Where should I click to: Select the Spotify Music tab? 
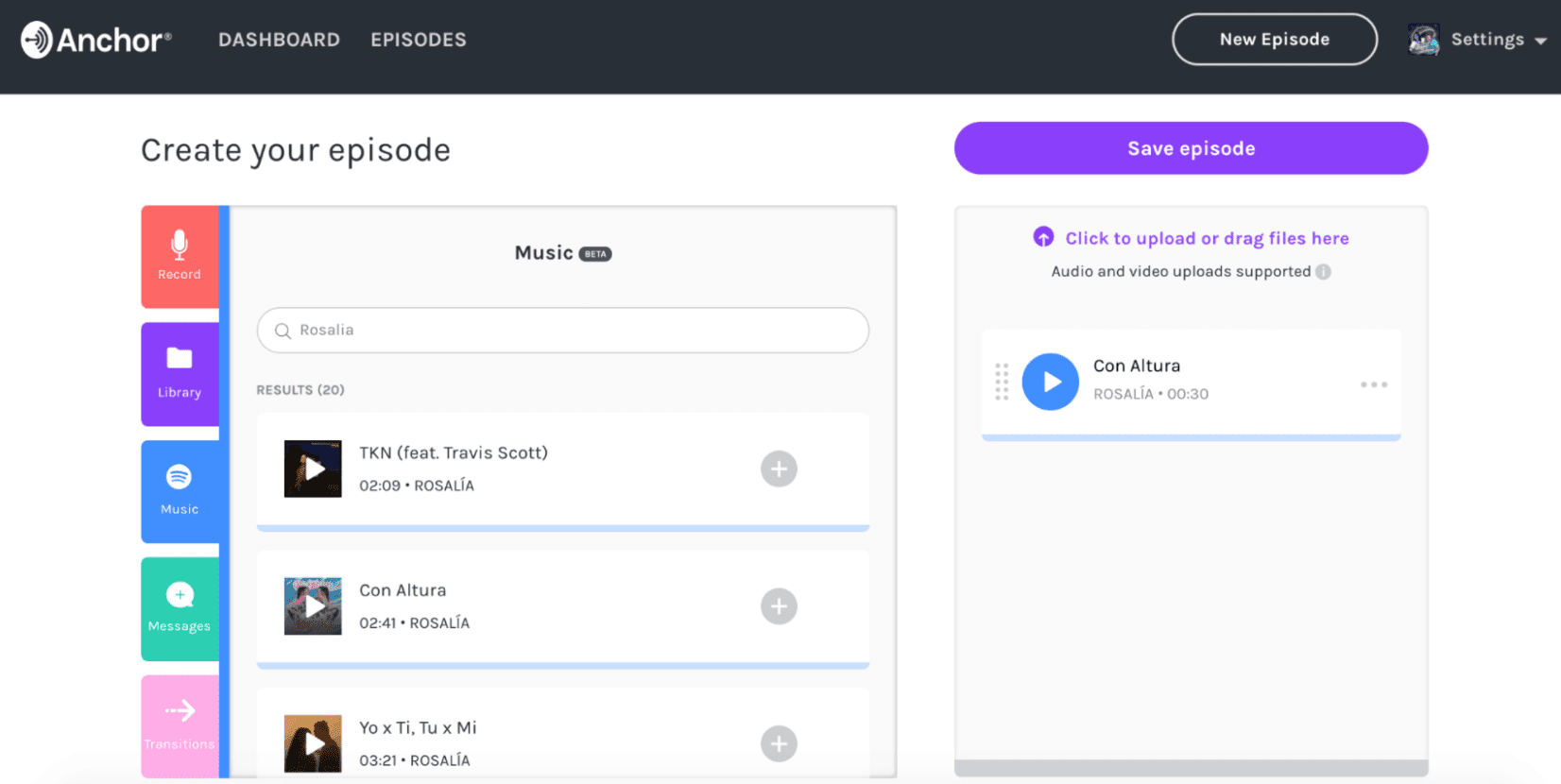(x=180, y=490)
